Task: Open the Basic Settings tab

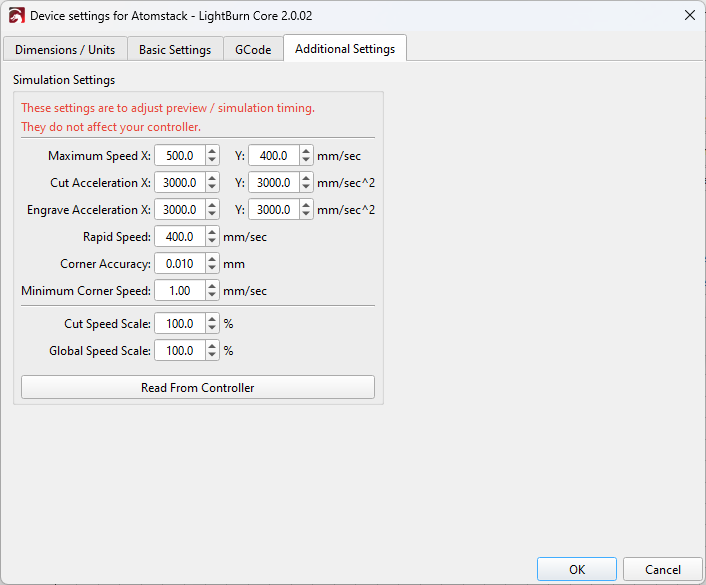Action: point(175,49)
